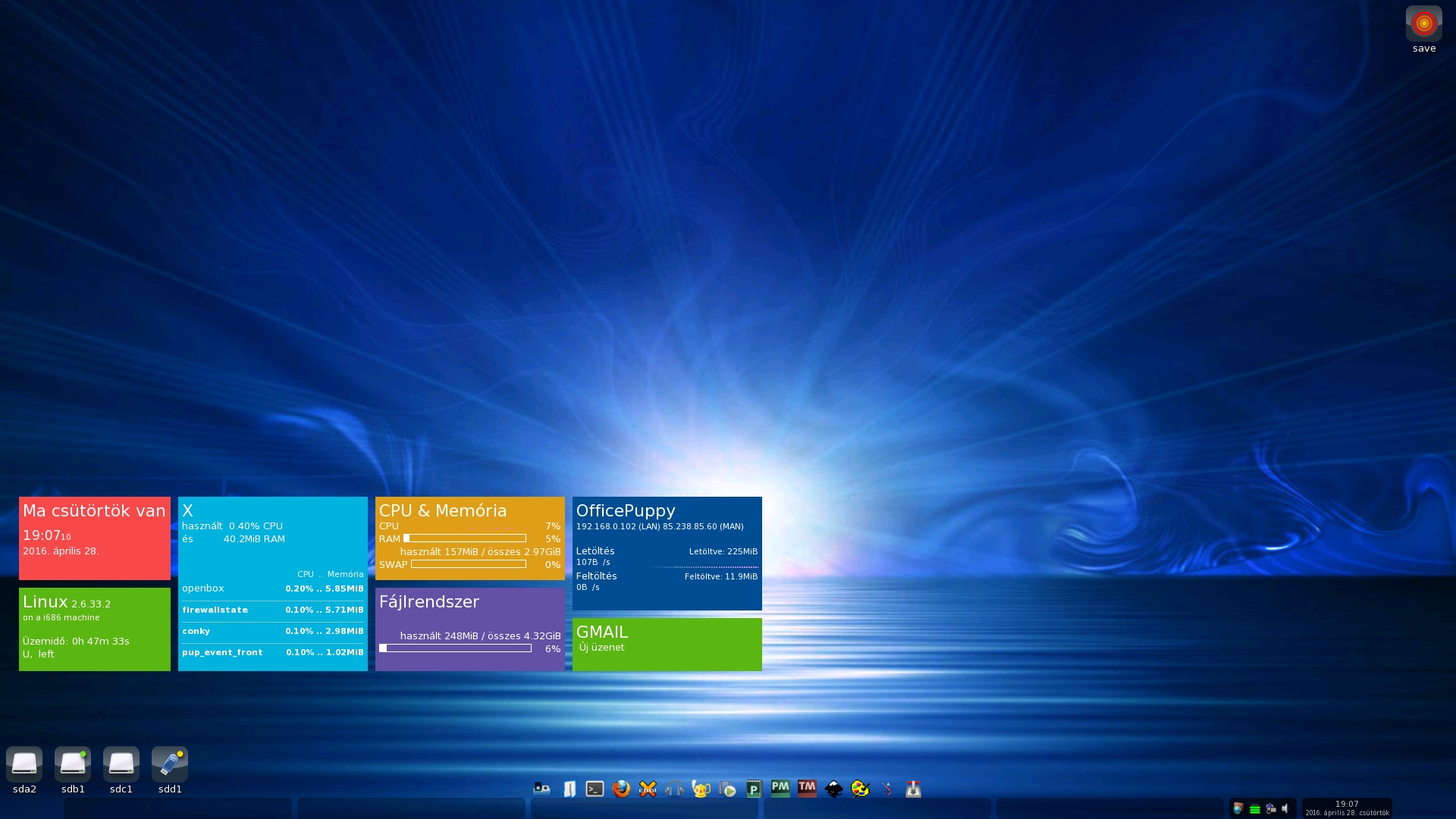
Task: Click the firewall globe tray icon
Action: click(1238, 808)
